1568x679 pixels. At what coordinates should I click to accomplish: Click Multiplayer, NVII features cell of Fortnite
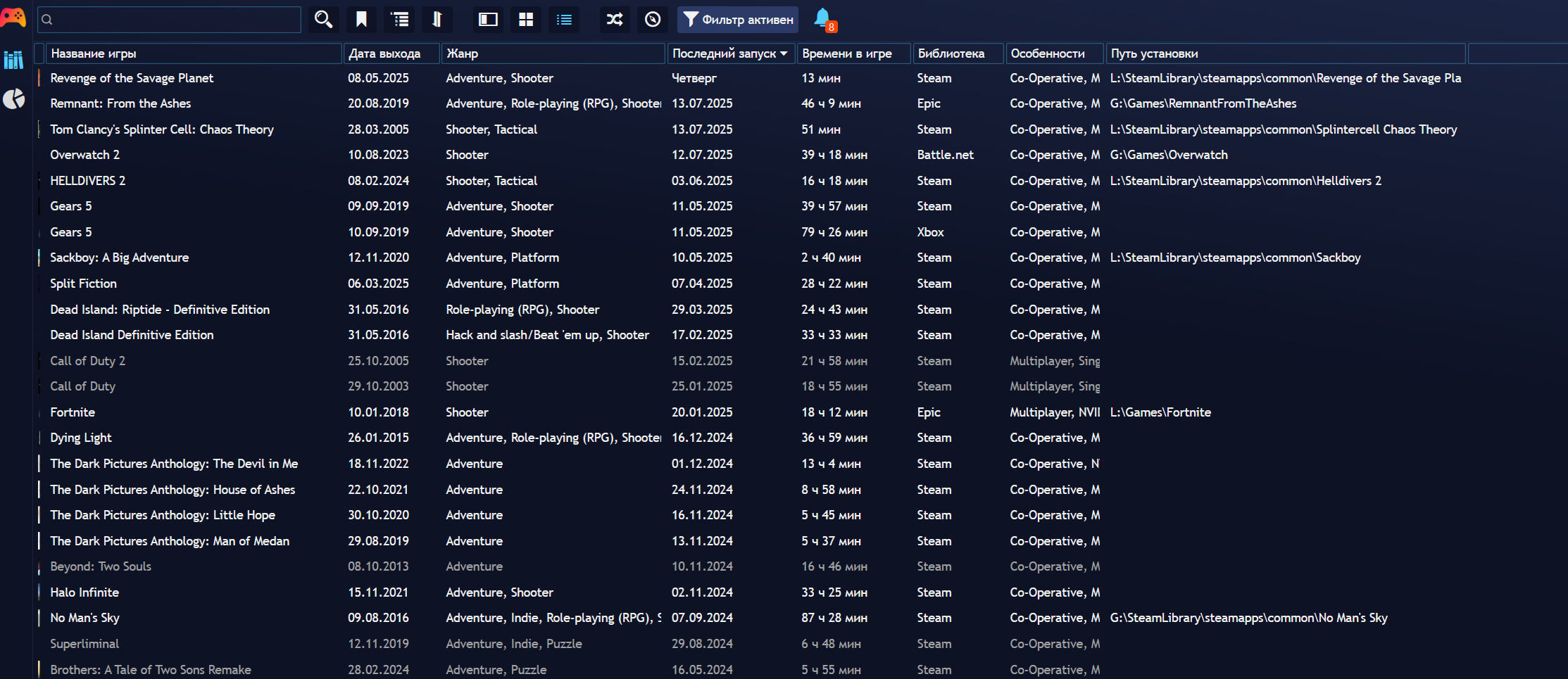pos(1055,412)
